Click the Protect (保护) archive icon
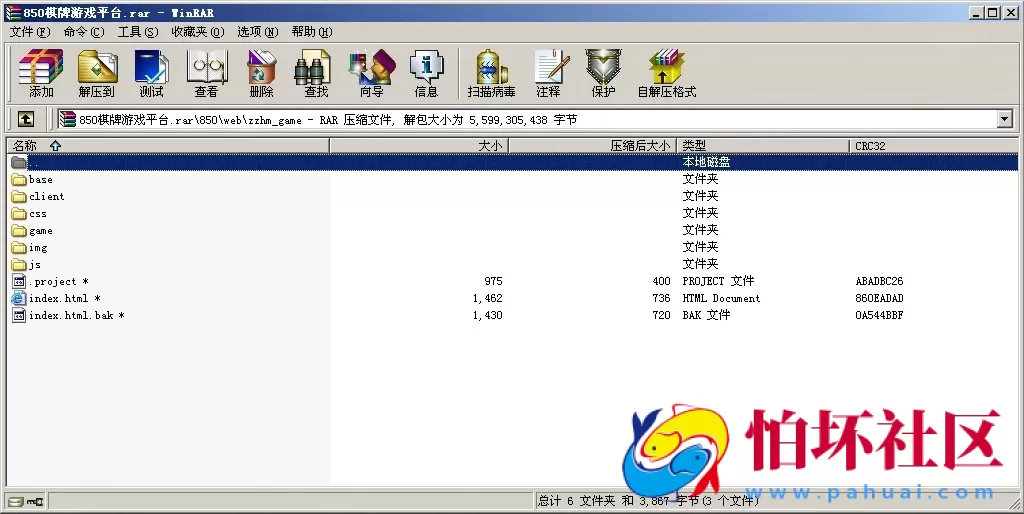 point(603,73)
